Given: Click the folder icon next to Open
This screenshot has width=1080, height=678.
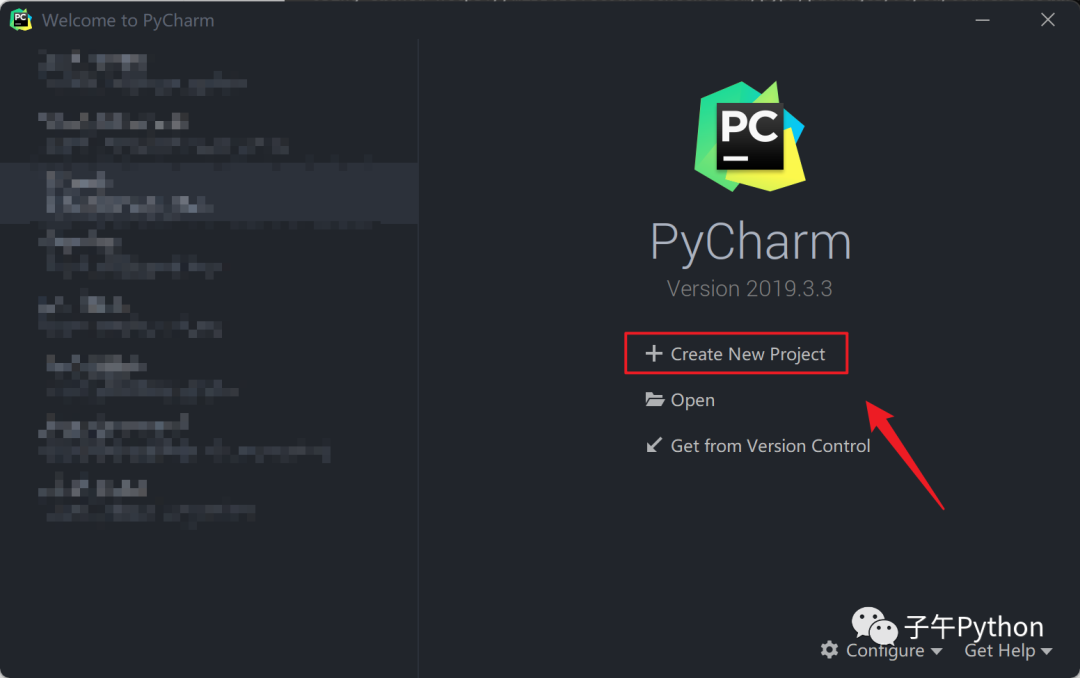Looking at the screenshot, I should pos(654,400).
